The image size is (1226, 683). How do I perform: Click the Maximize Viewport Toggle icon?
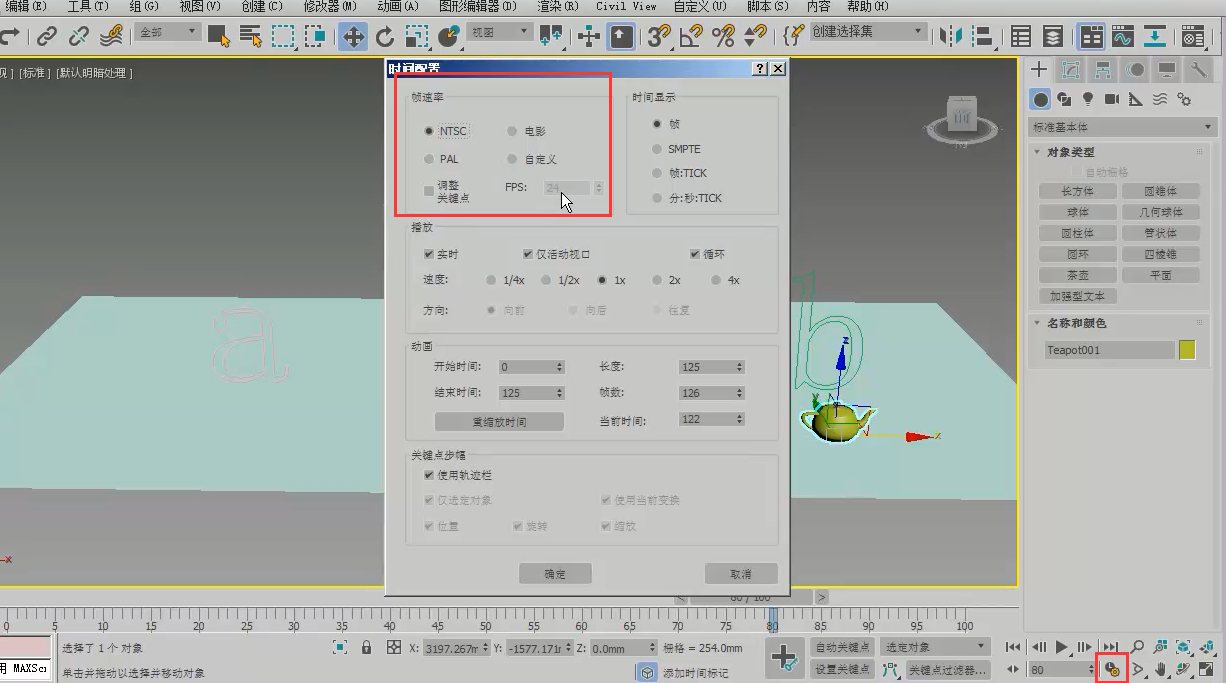[1206, 669]
